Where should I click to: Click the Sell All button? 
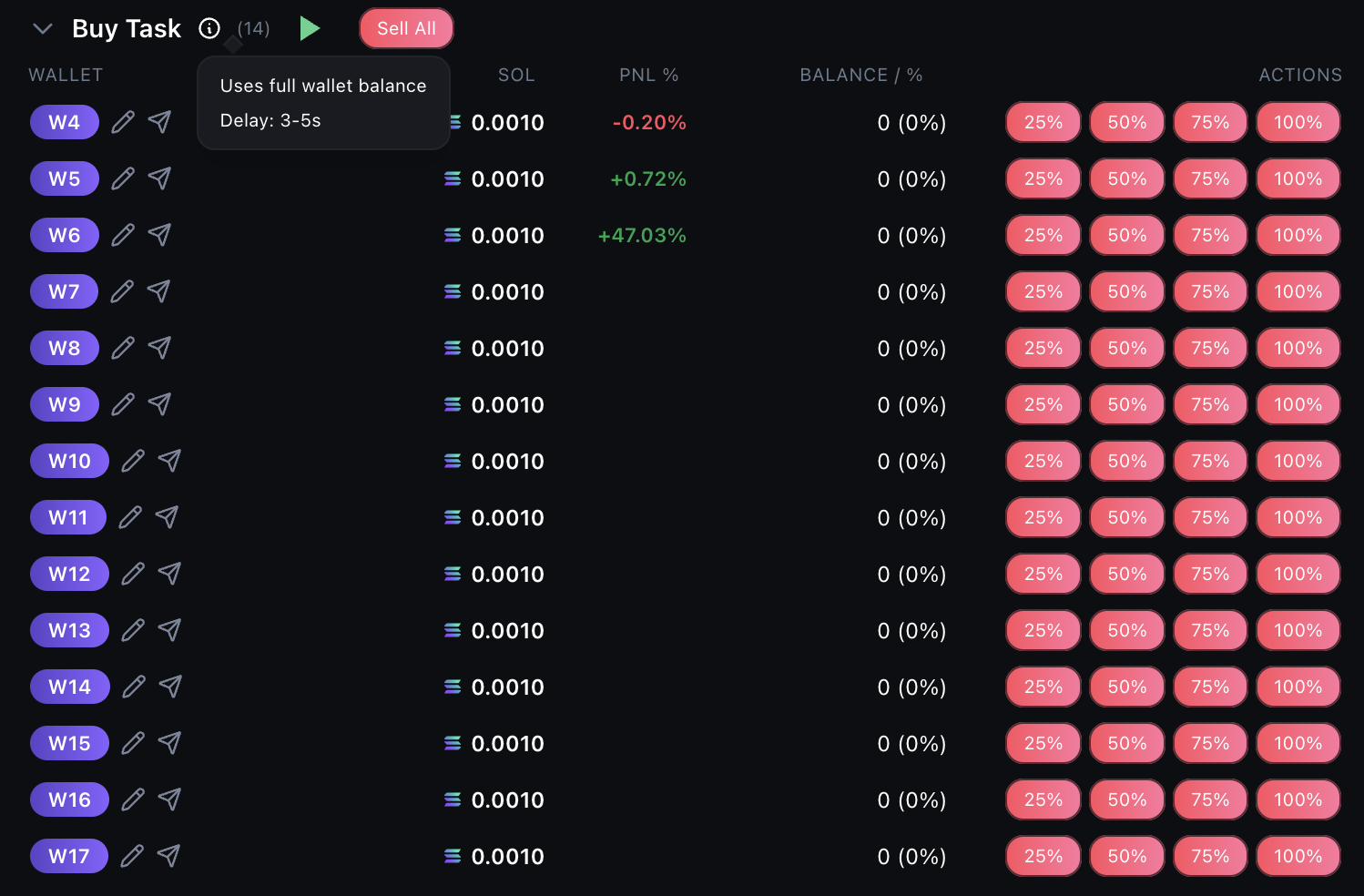406,28
